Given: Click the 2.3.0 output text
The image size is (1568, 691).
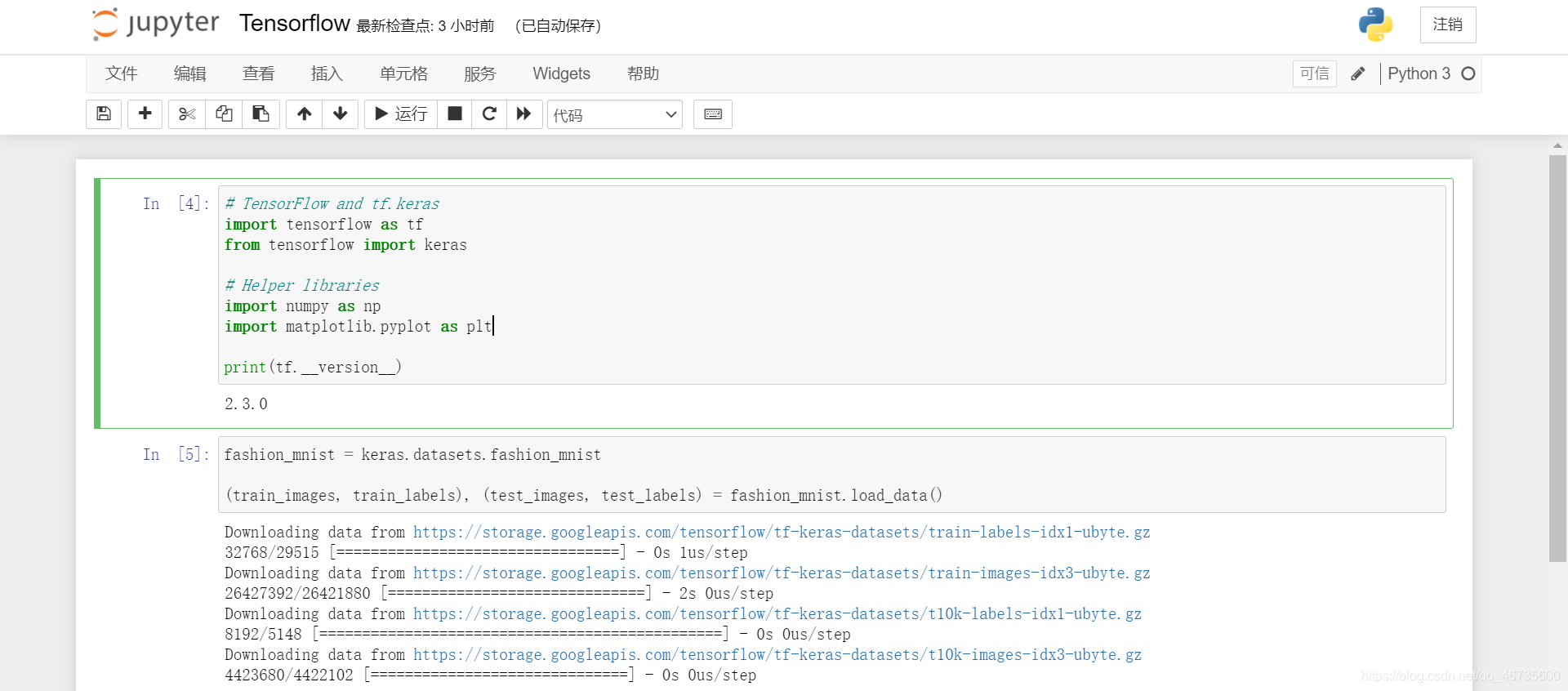Looking at the screenshot, I should pyautogui.click(x=246, y=404).
